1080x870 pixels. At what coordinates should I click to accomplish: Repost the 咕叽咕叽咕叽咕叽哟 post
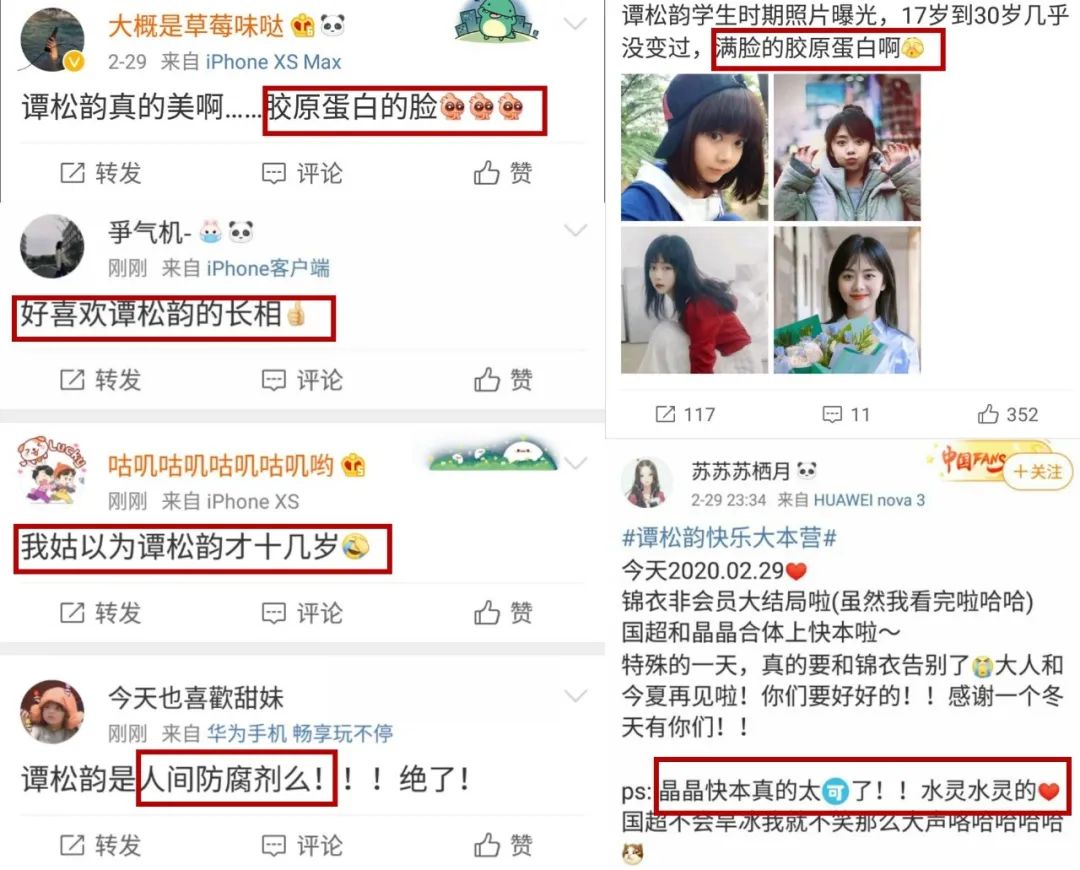pyautogui.click(x=101, y=612)
